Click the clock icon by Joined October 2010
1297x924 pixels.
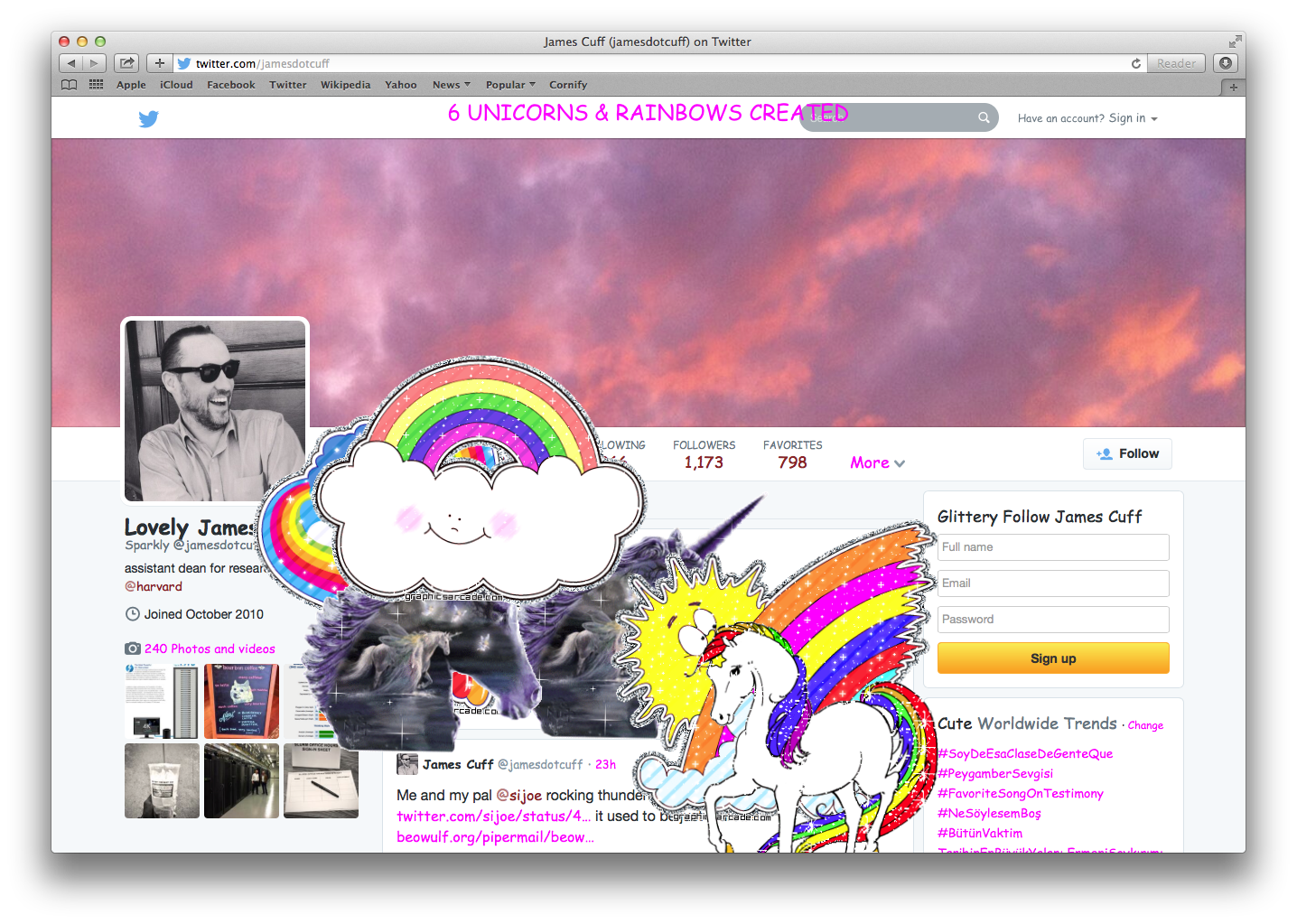(133, 614)
